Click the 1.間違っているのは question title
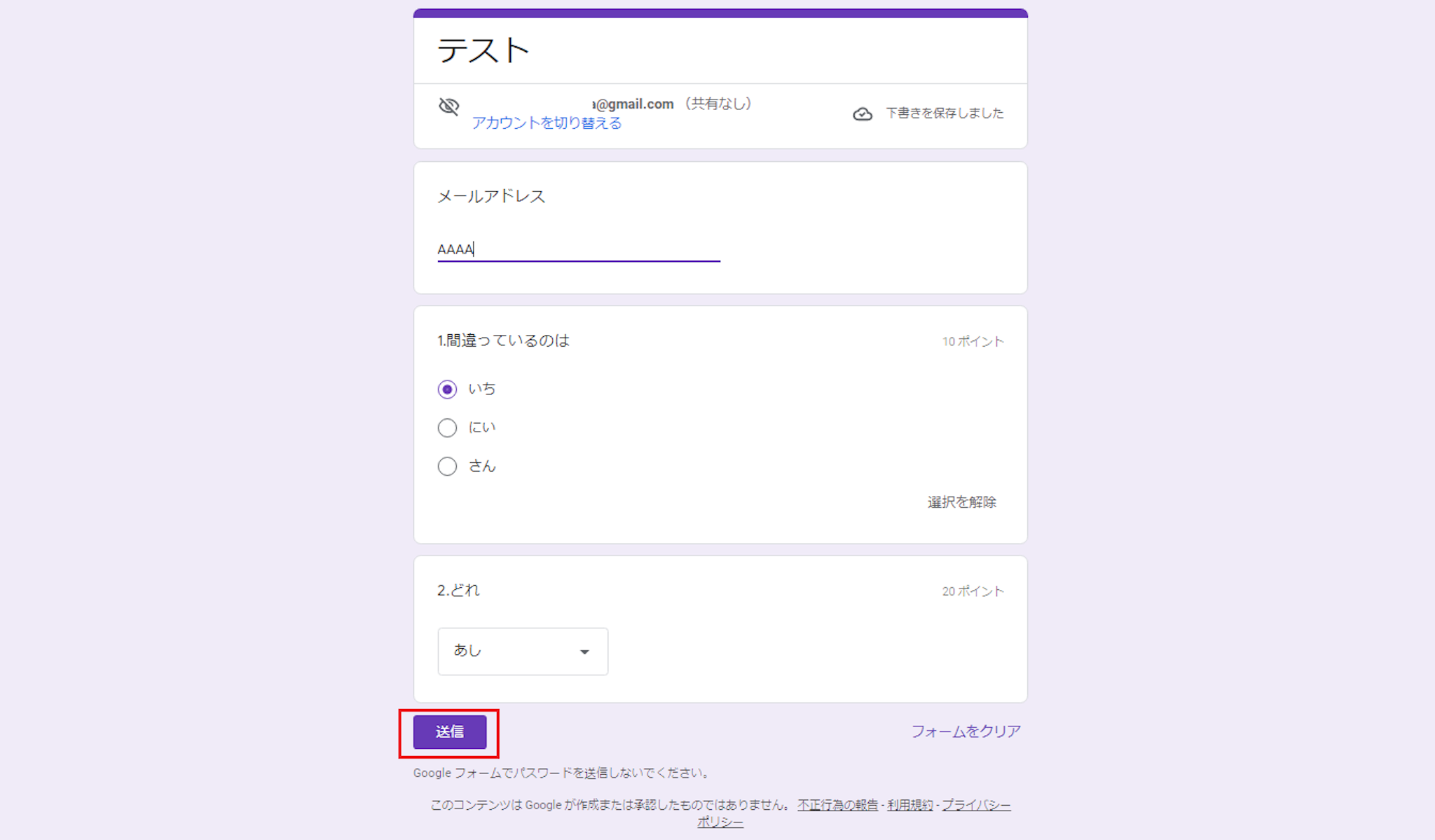Image resolution: width=1435 pixels, height=840 pixels. click(503, 340)
